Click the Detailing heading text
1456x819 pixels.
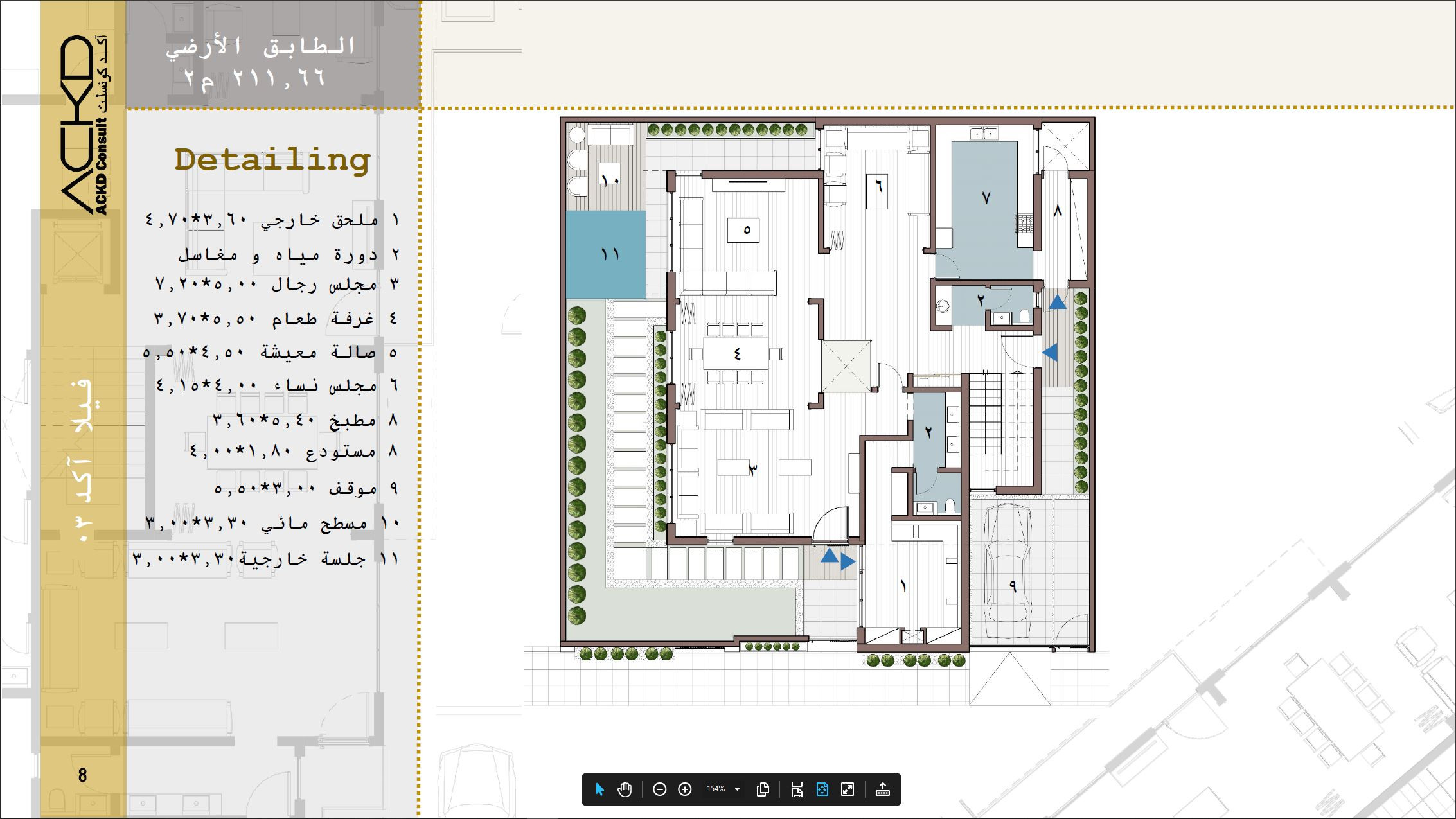[272, 159]
